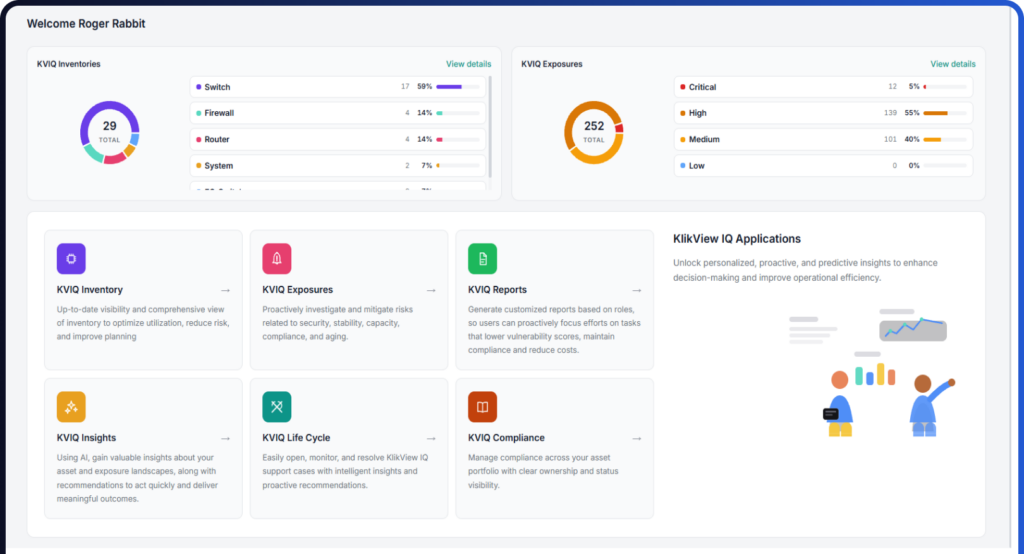Select the Critical exposures row

[x=824, y=87]
